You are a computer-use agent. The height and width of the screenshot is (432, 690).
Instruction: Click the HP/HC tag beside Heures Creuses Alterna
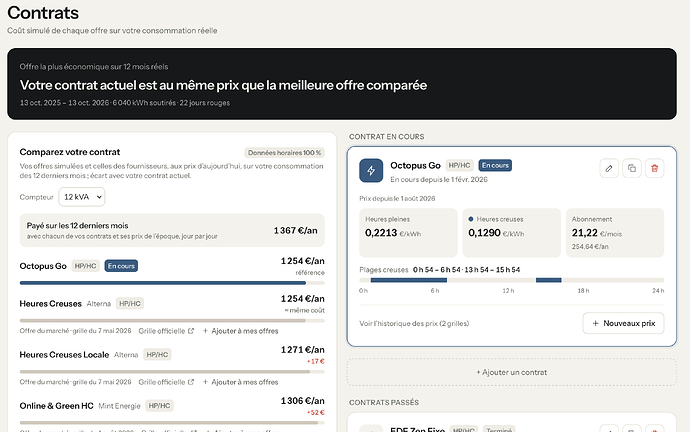130,304
